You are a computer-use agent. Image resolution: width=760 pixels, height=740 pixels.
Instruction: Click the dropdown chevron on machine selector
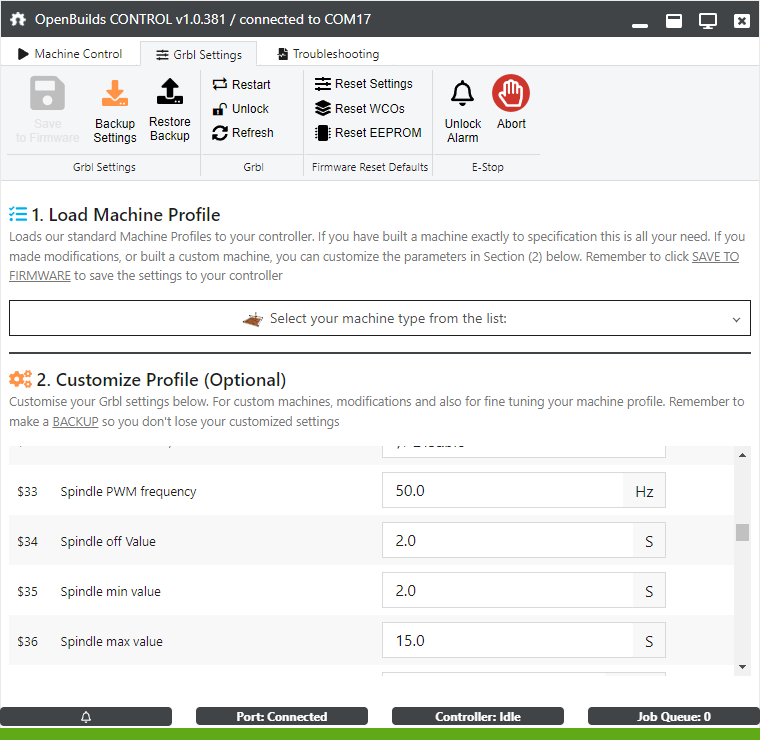[x=736, y=320]
